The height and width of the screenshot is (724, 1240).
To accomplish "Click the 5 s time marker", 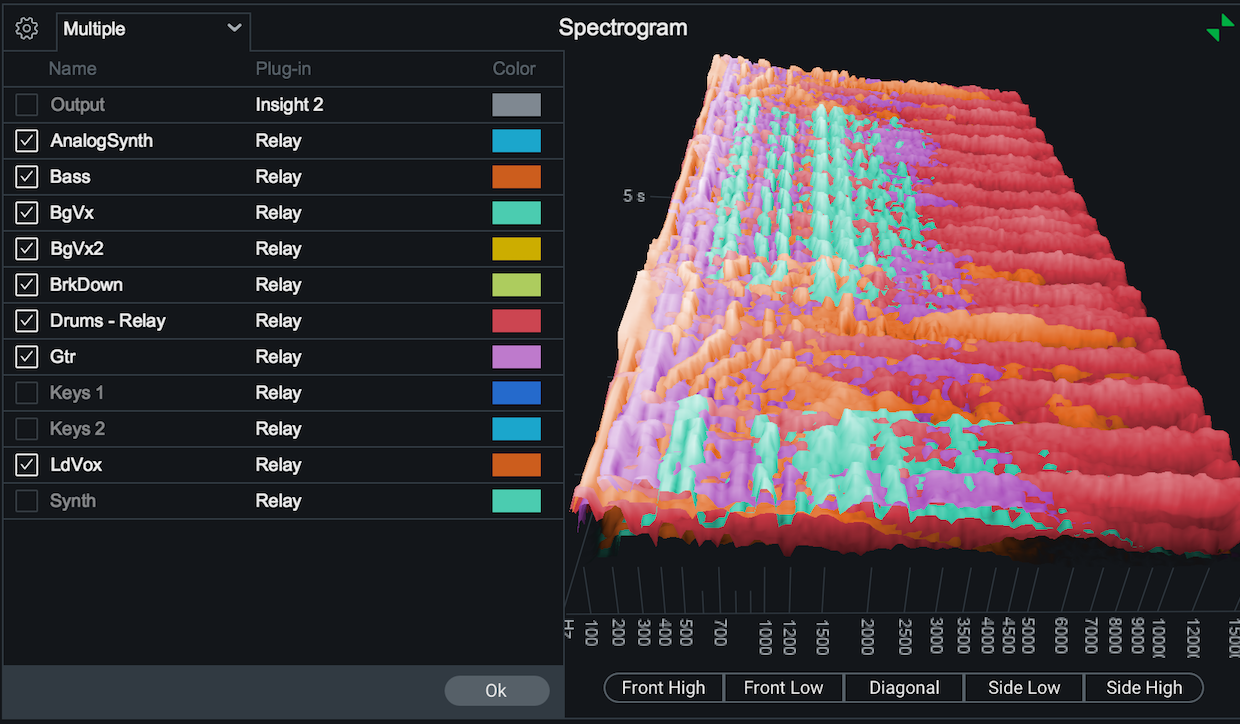I will (634, 196).
